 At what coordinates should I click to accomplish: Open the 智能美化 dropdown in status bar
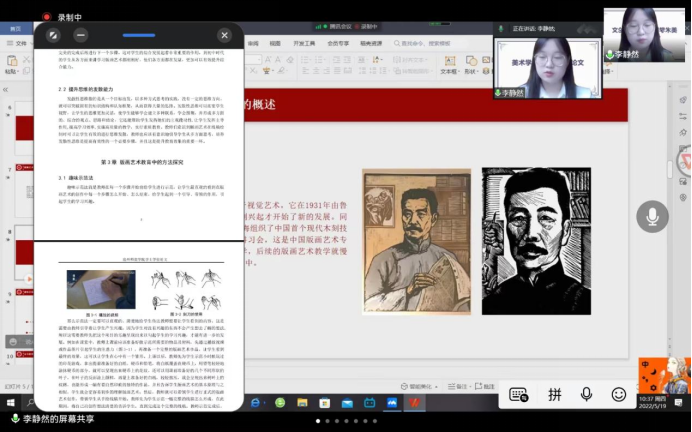419,387
